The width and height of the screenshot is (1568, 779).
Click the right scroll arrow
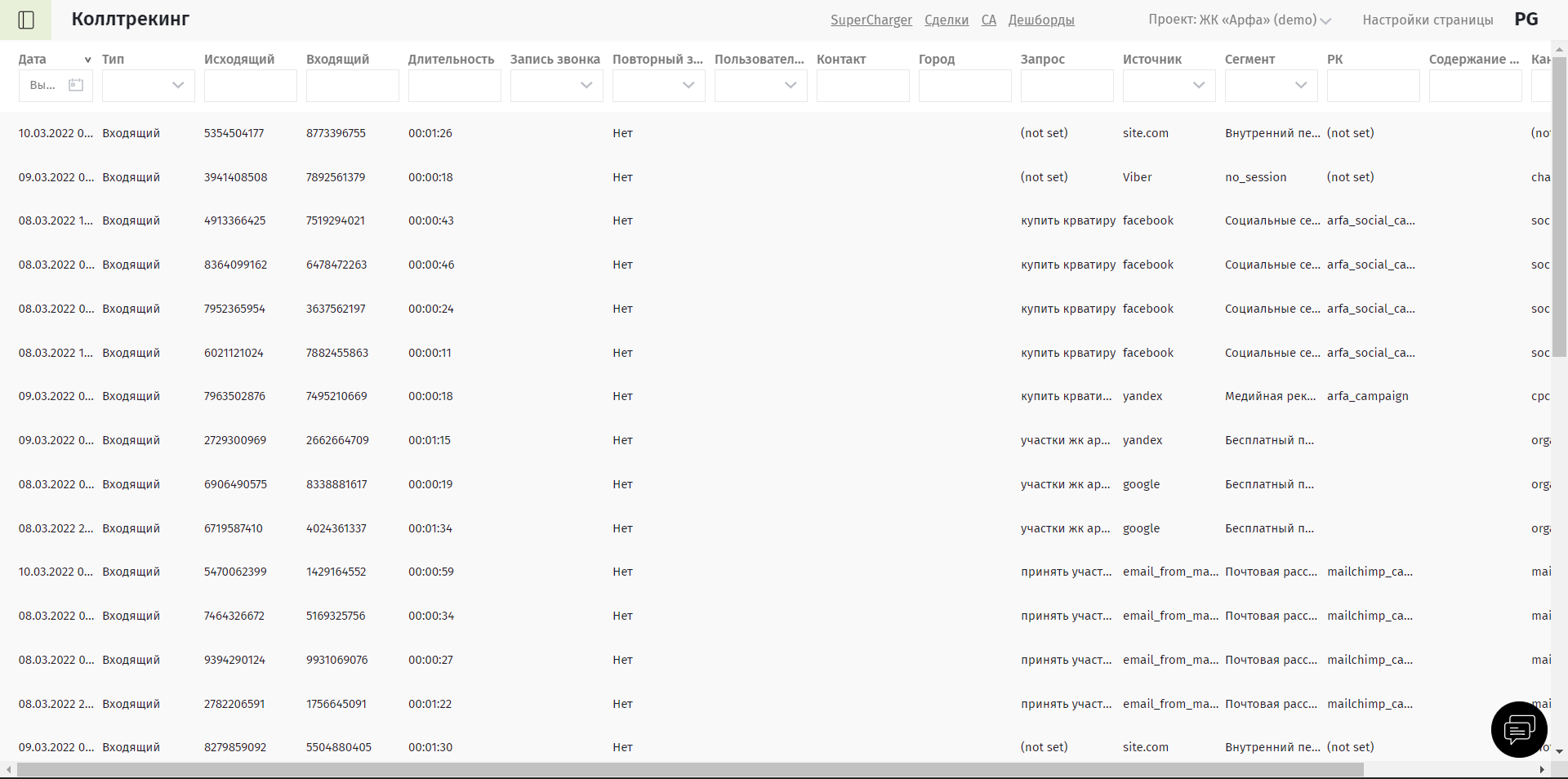[1542, 769]
